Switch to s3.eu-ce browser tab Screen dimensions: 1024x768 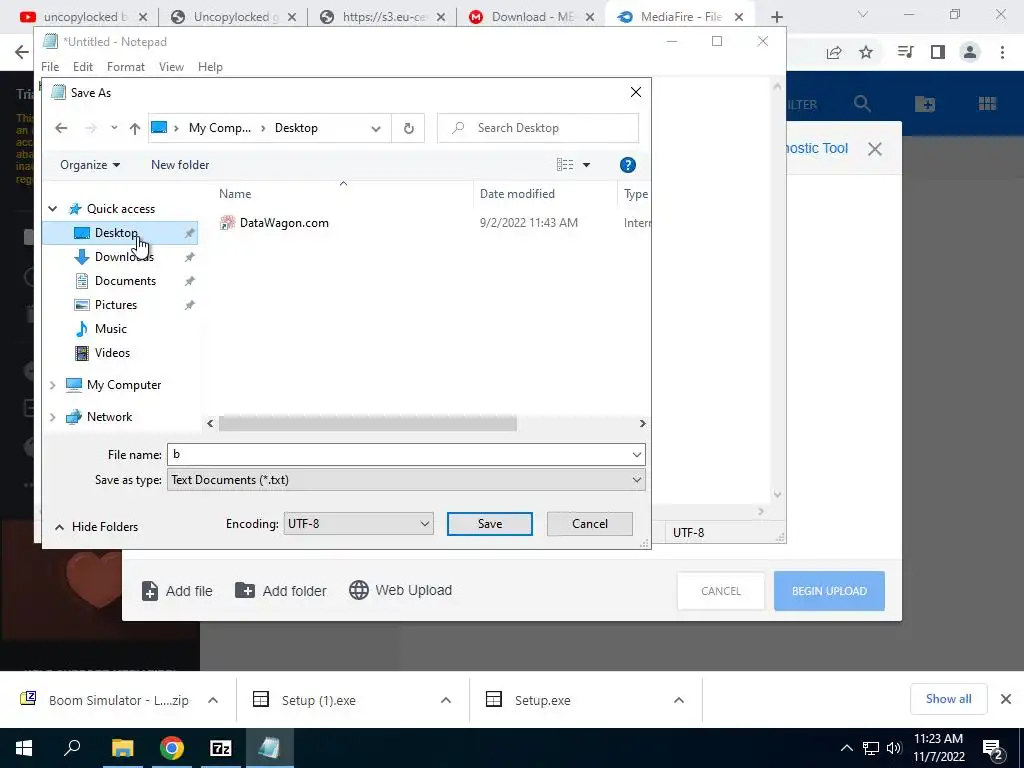click(x=383, y=17)
